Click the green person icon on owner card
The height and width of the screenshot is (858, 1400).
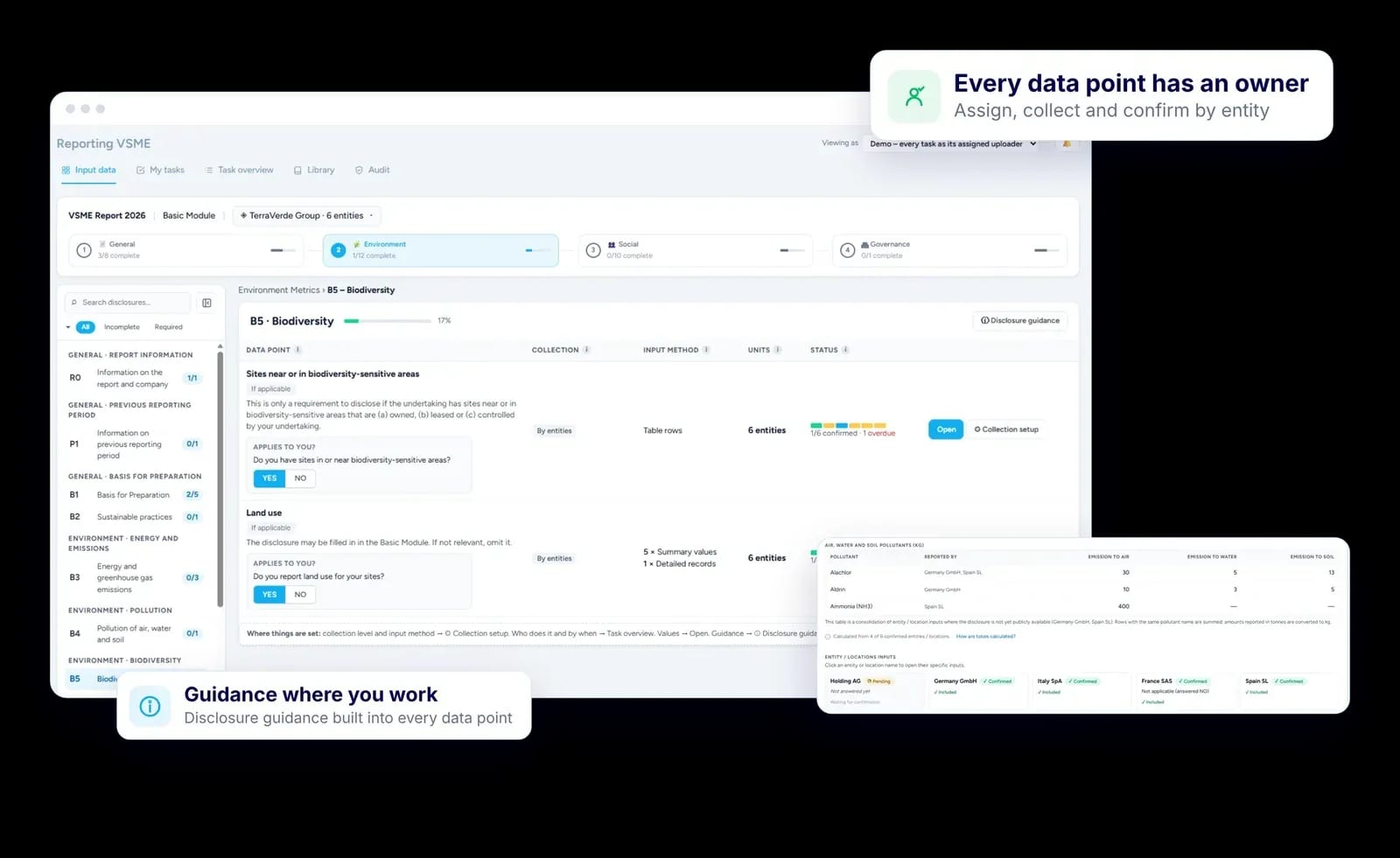[914, 96]
